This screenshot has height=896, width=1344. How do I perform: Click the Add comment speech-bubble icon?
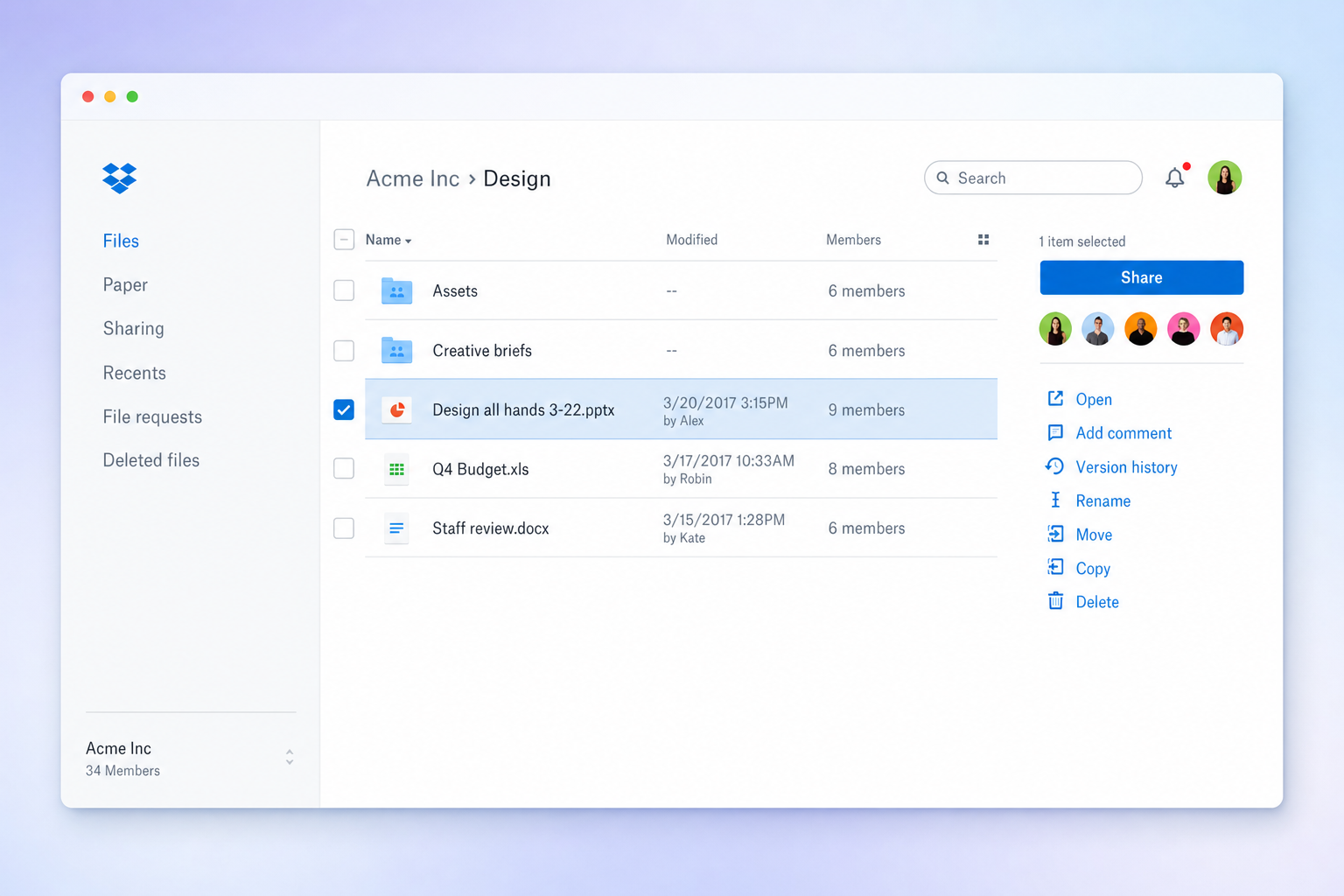[x=1055, y=432]
